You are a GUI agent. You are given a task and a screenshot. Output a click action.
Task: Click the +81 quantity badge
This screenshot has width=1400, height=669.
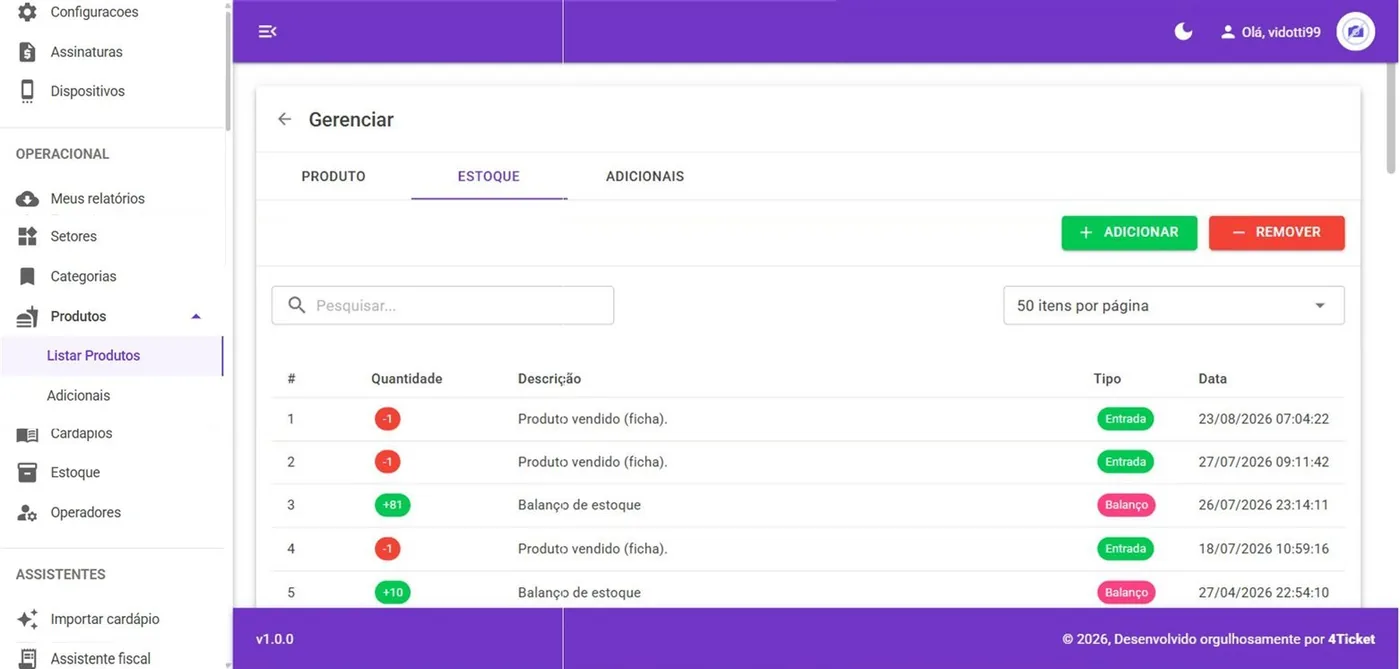393,505
